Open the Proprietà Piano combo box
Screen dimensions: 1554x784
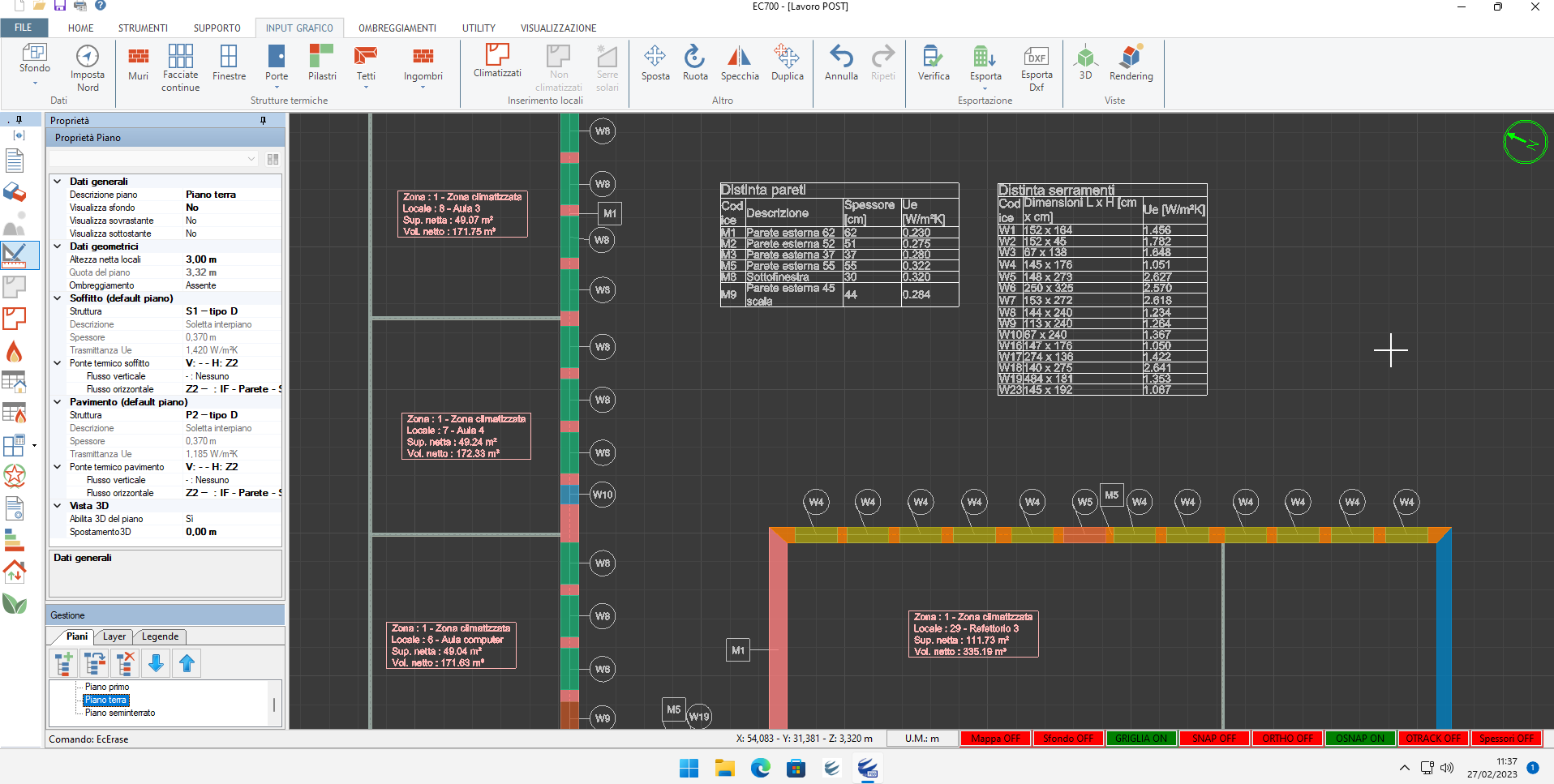(154, 159)
